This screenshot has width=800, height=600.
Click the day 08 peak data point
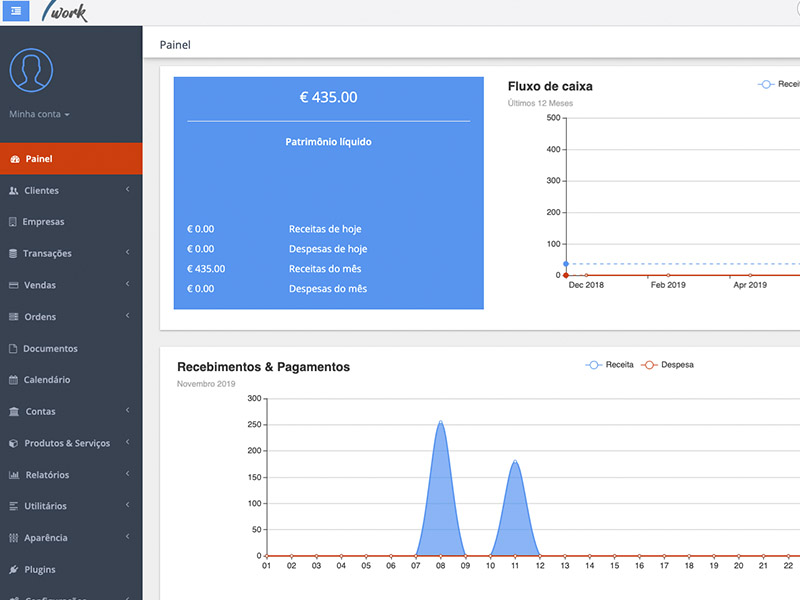click(x=440, y=422)
